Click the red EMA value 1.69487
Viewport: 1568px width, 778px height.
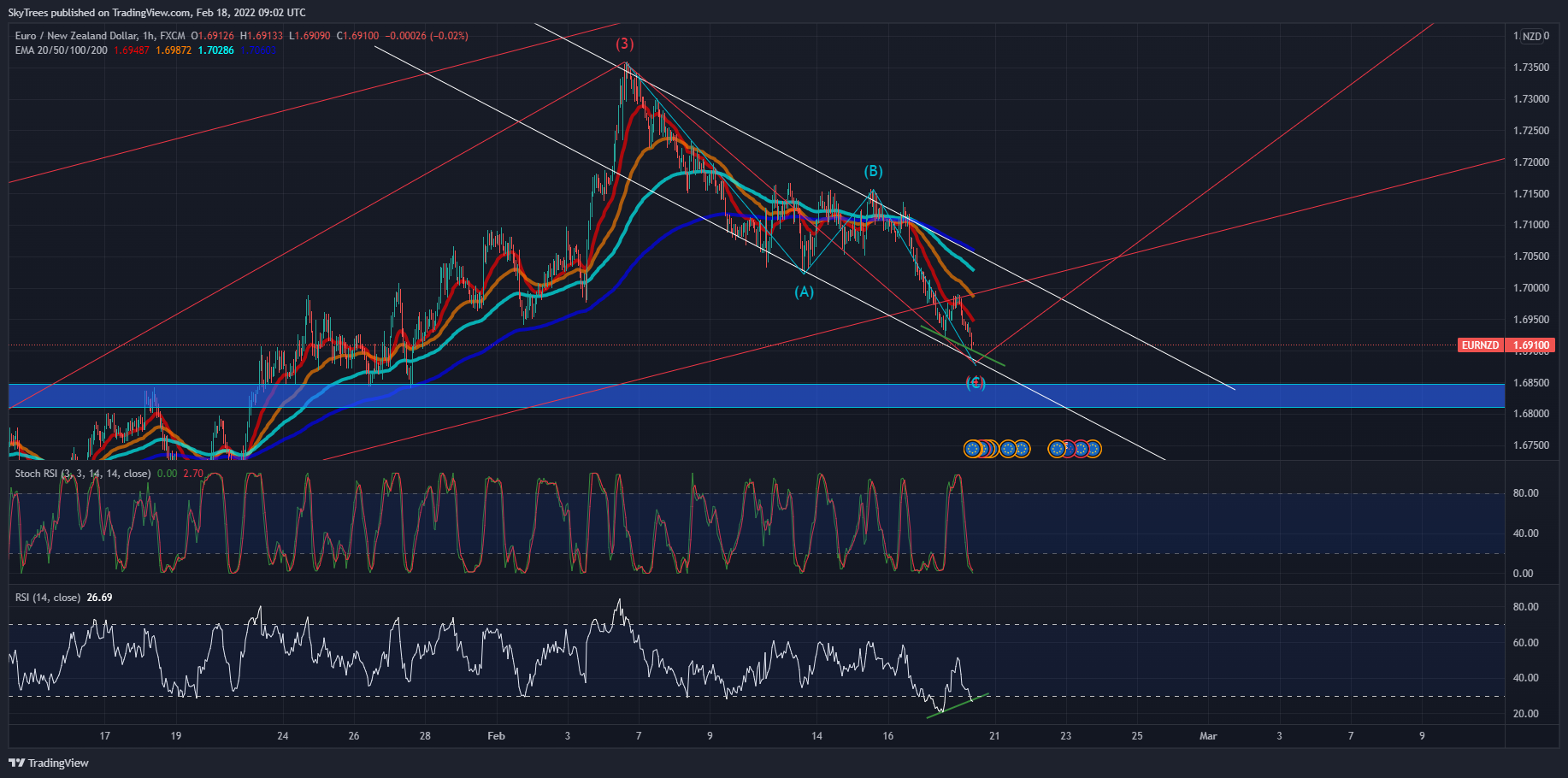tap(132, 50)
